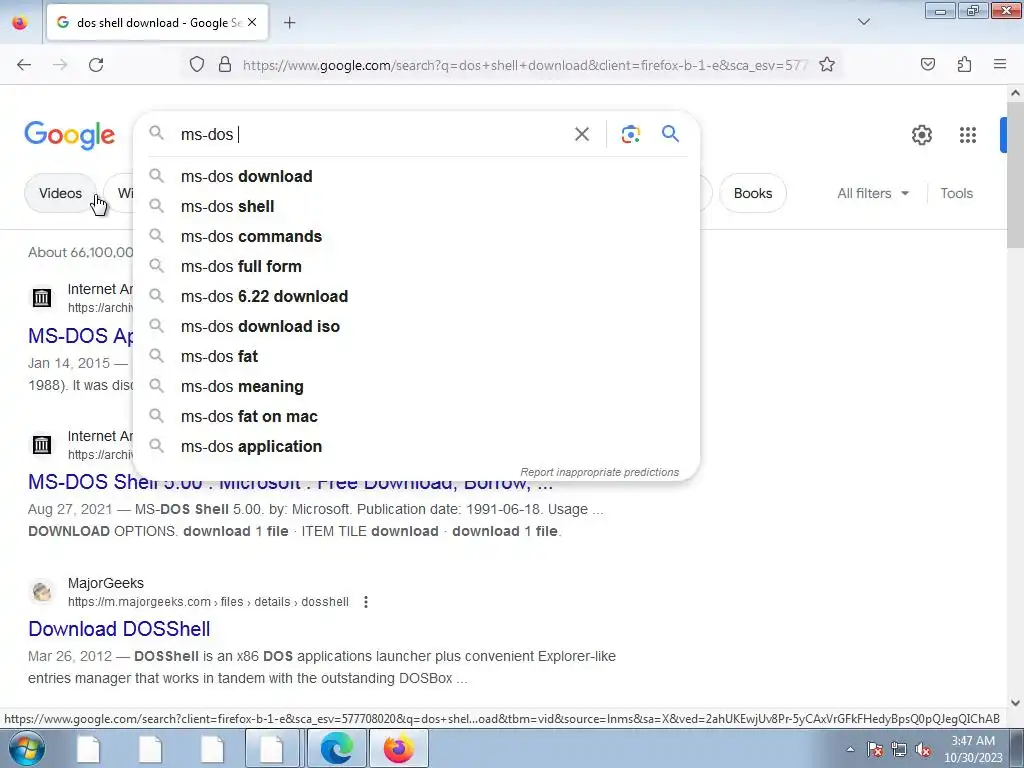The image size is (1024, 768).
Task: Click the Action Center flag icon
Action: [x=875, y=750]
